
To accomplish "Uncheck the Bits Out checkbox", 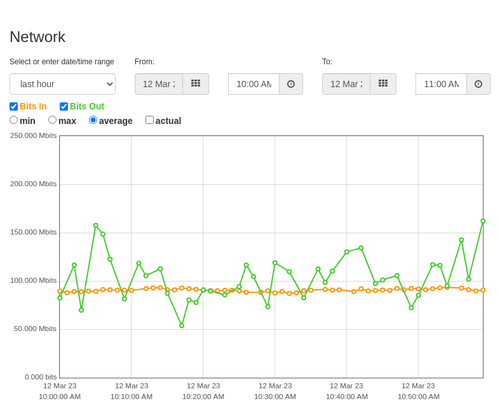I will pos(64,106).
